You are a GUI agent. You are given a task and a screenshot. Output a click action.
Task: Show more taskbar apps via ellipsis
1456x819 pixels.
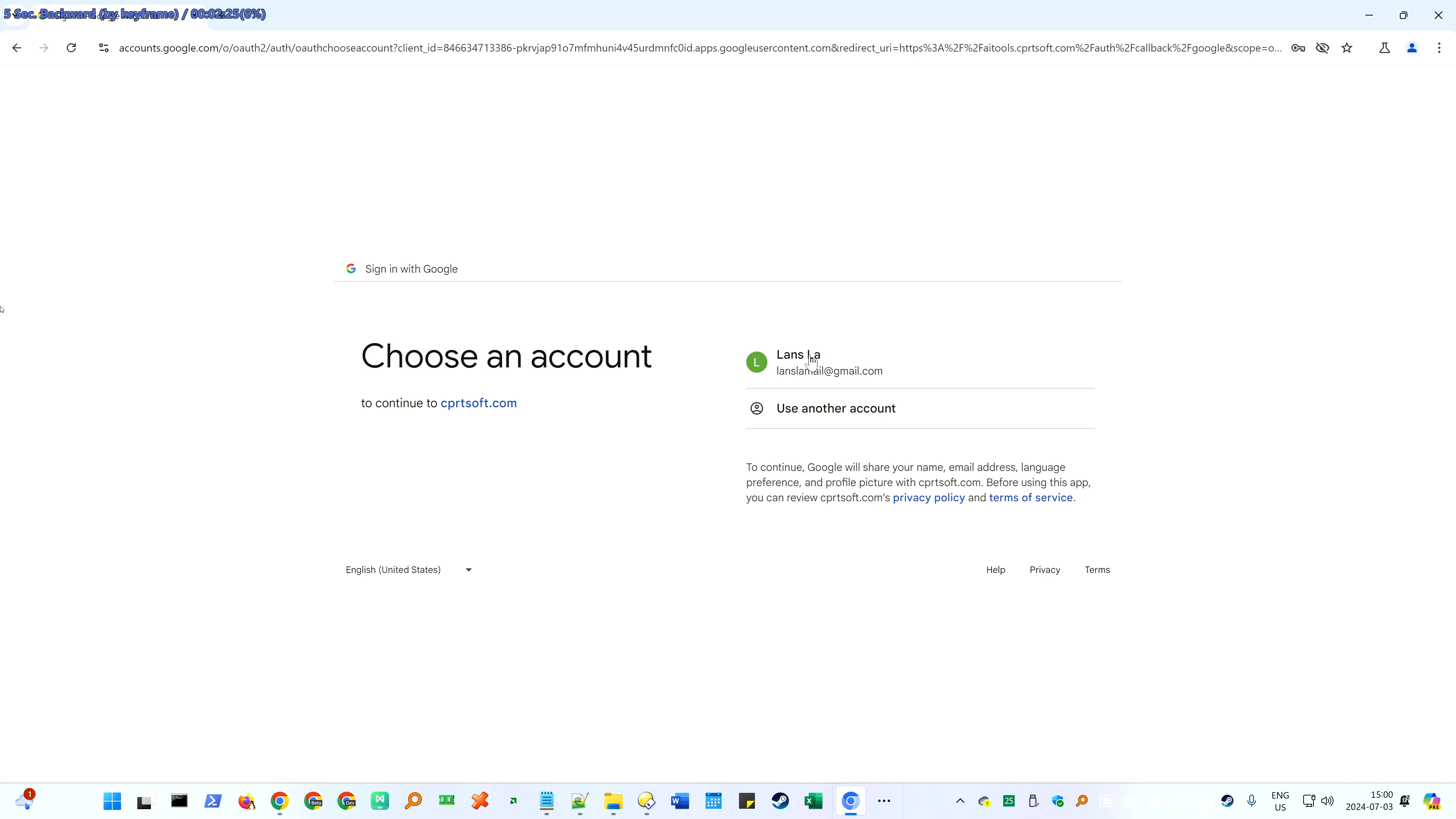(884, 801)
